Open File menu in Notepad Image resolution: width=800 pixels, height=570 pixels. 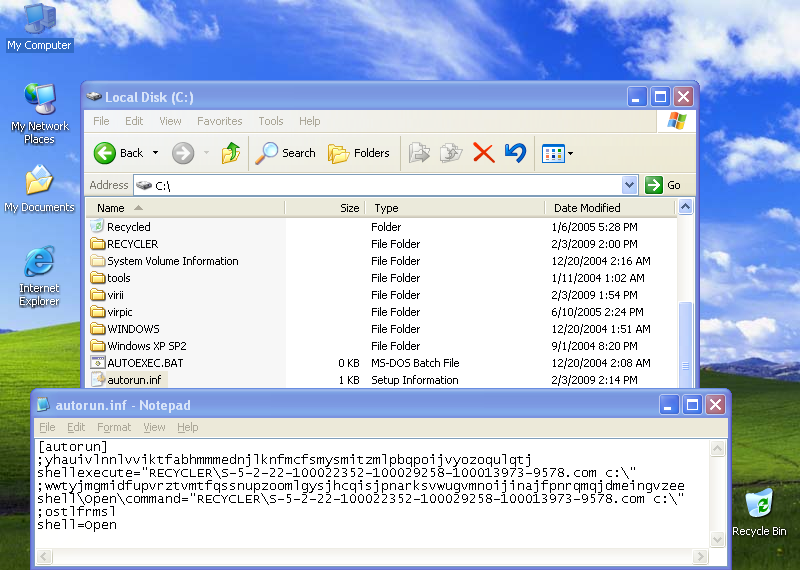click(x=47, y=427)
